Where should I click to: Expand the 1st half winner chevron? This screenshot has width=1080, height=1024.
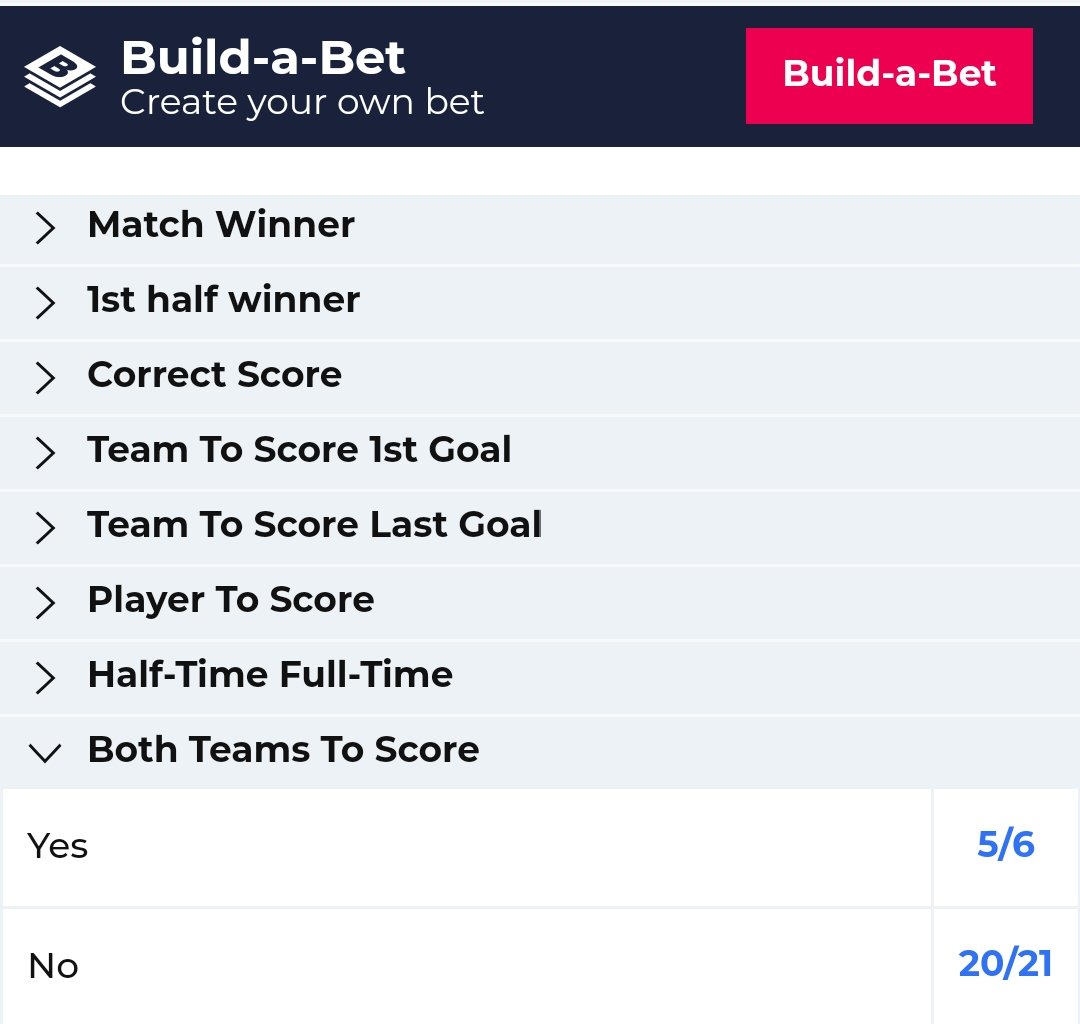(x=45, y=303)
